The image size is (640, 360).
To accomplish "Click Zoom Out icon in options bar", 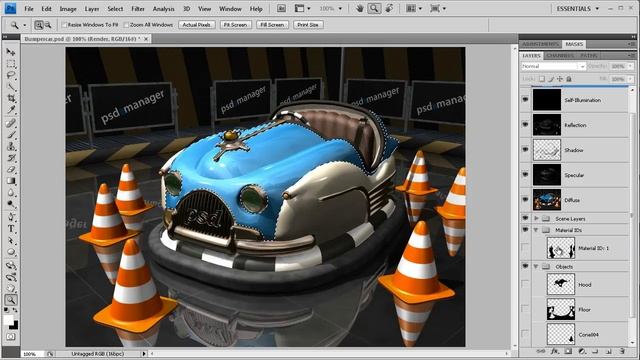I will tap(48, 25).
